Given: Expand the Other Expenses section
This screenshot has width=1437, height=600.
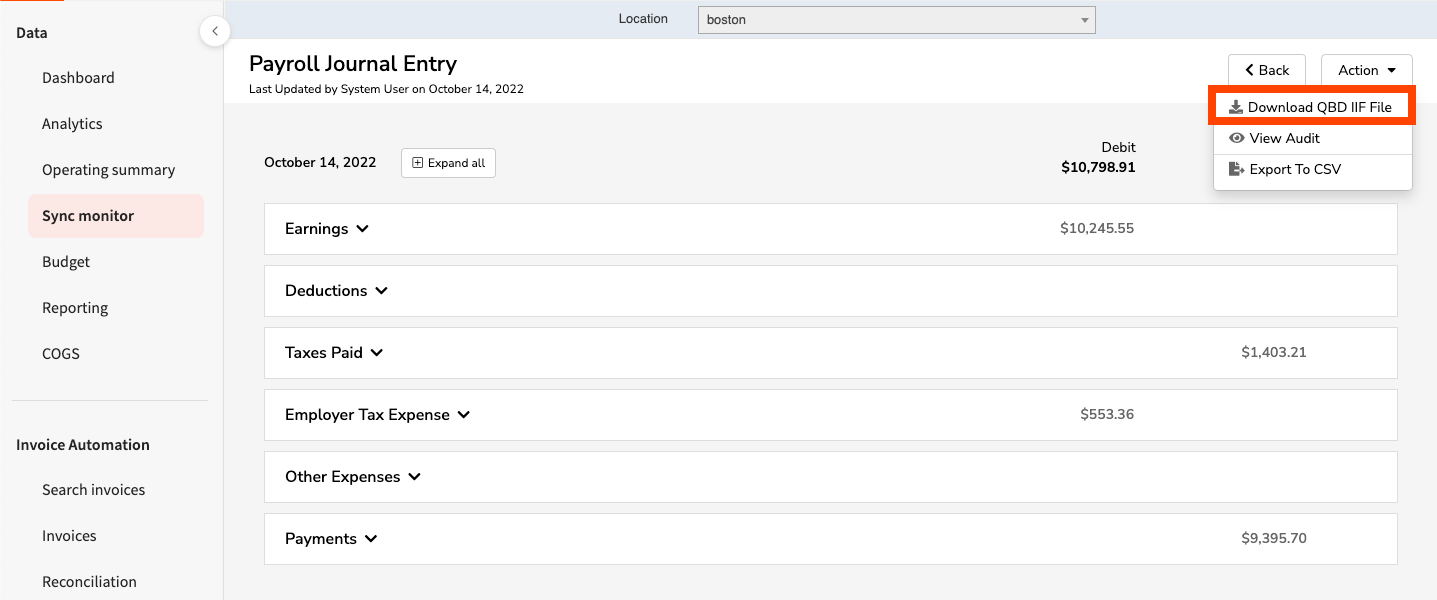Looking at the screenshot, I should (x=353, y=477).
